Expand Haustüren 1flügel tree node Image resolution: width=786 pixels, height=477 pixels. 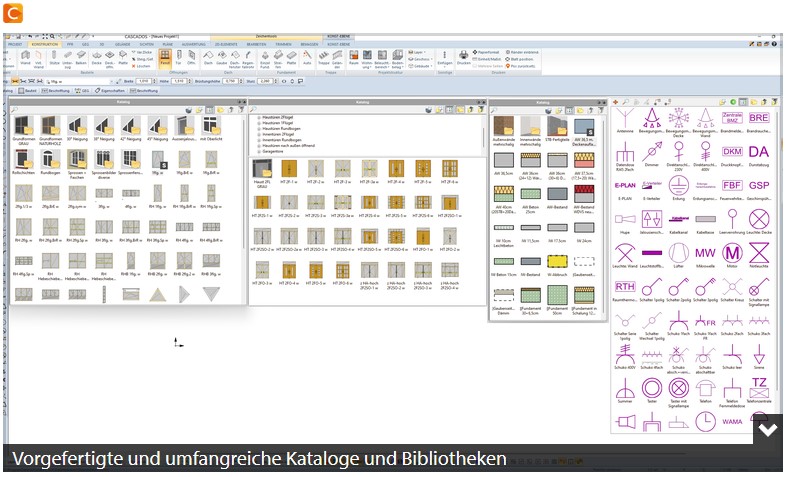259,123
